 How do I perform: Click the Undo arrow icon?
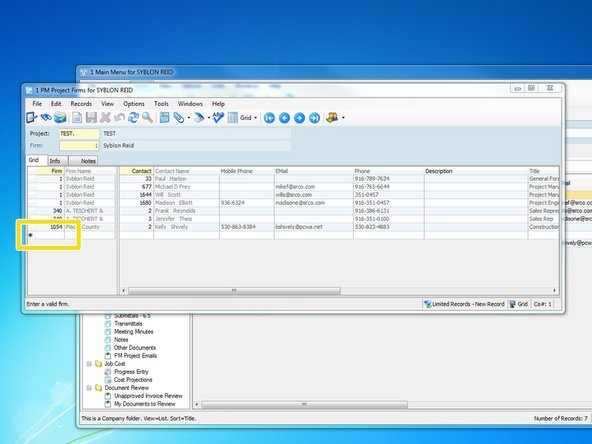tap(119, 118)
